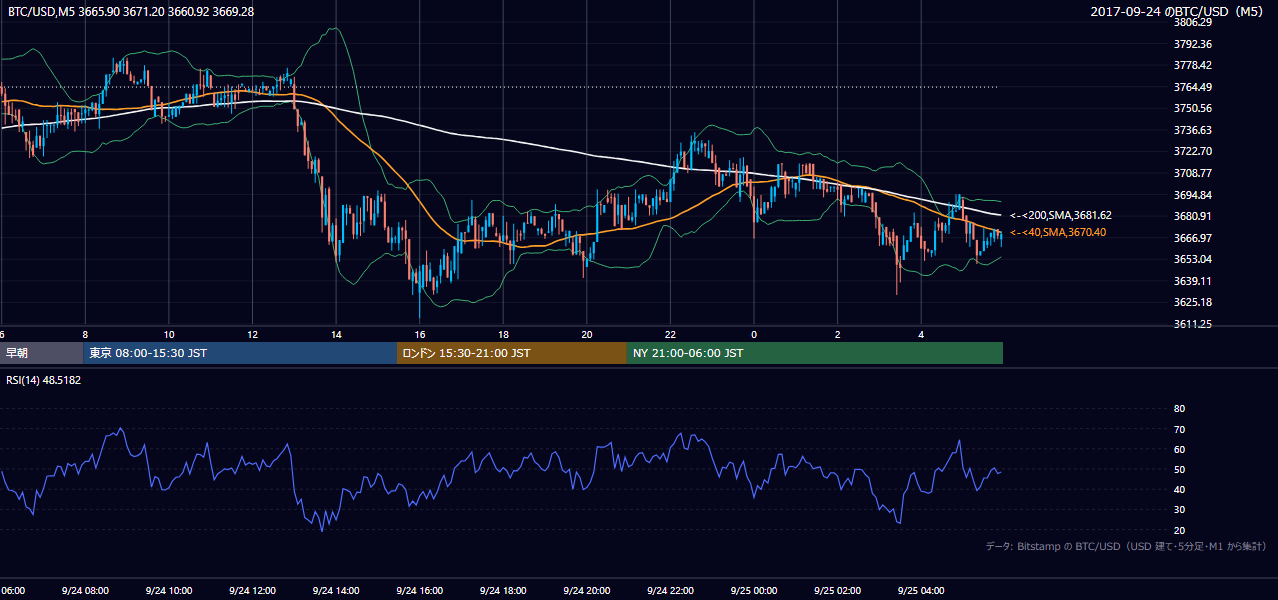Click the 9/24 22:00 time axis label

click(x=670, y=590)
